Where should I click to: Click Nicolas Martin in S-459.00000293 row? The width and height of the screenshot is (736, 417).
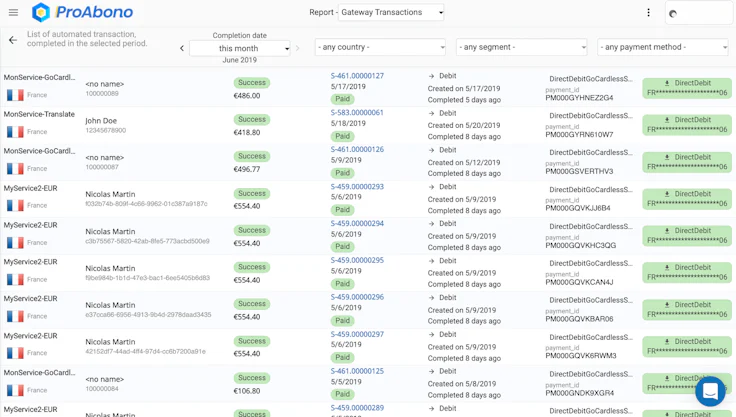[110, 194]
